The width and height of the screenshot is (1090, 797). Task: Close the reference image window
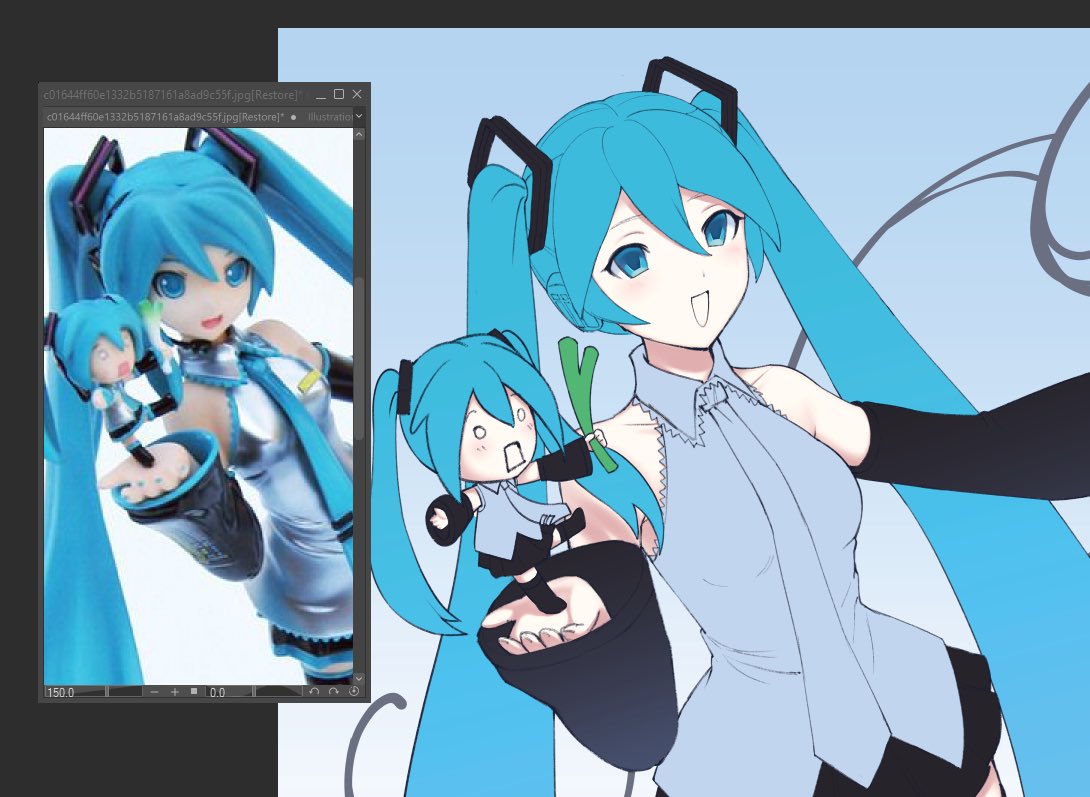pos(357,94)
